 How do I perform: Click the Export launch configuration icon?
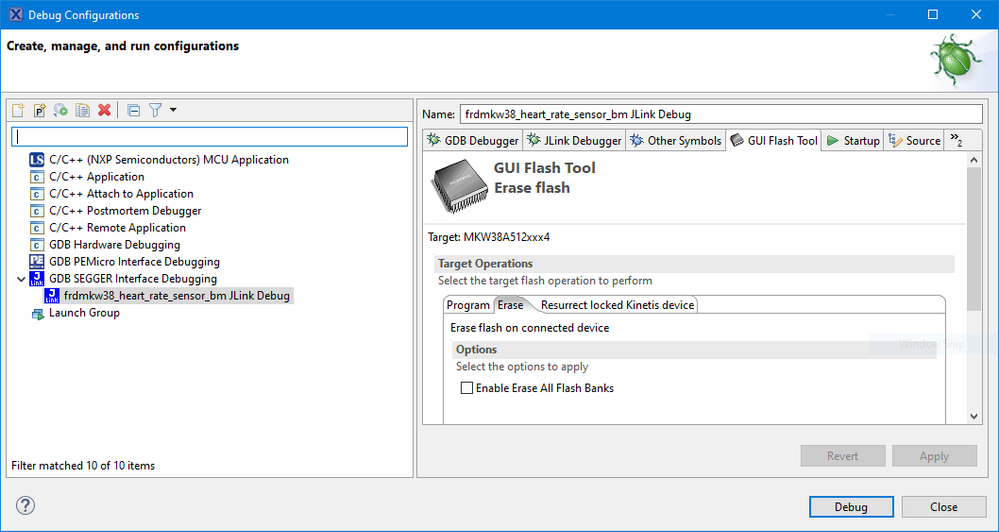[x=61, y=110]
